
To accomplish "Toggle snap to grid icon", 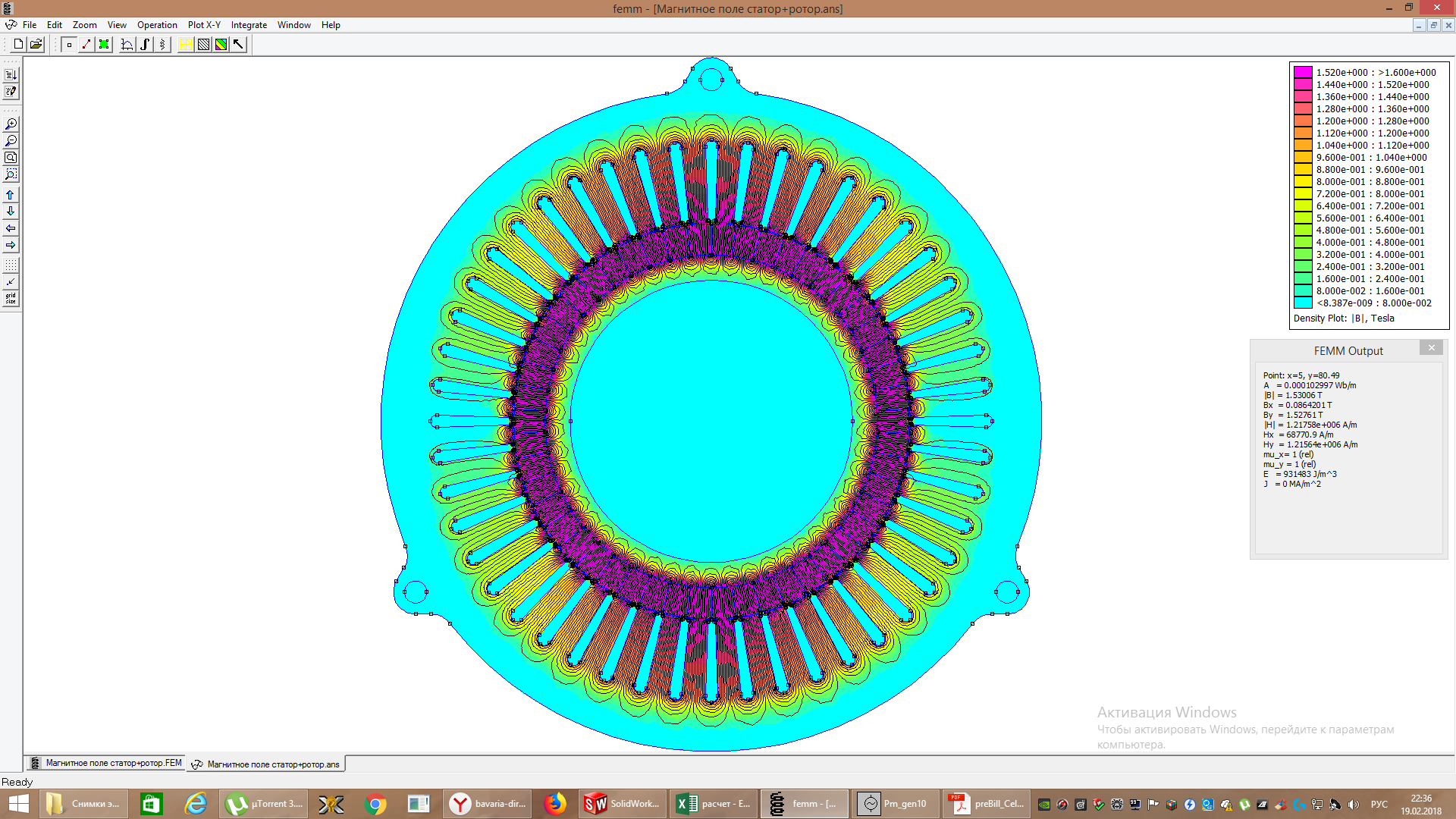I will pyautogui.click(x=11, y=282).
